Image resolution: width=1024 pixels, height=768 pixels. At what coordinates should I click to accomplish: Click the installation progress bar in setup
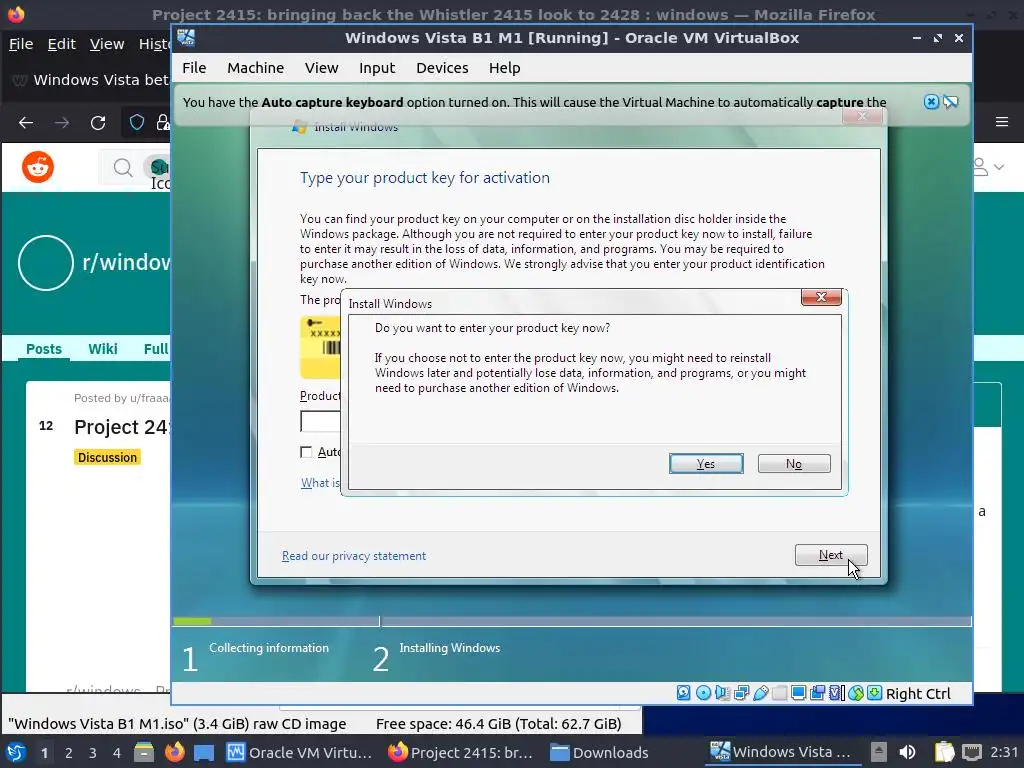coord(572,621)
